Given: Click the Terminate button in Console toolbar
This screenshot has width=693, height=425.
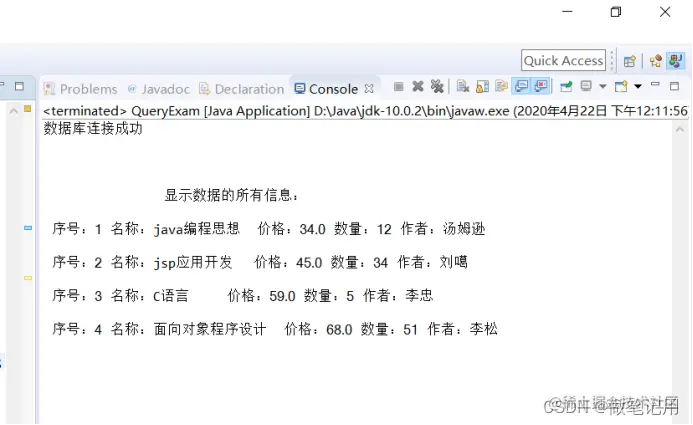Looking at the screenshot, I should click(x=398, y=87).
